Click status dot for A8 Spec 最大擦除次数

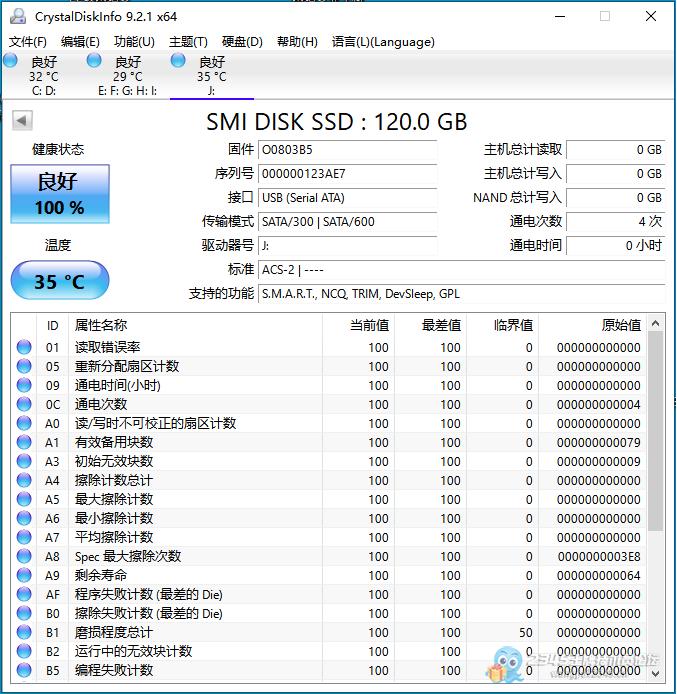click(x=24, y=556)
